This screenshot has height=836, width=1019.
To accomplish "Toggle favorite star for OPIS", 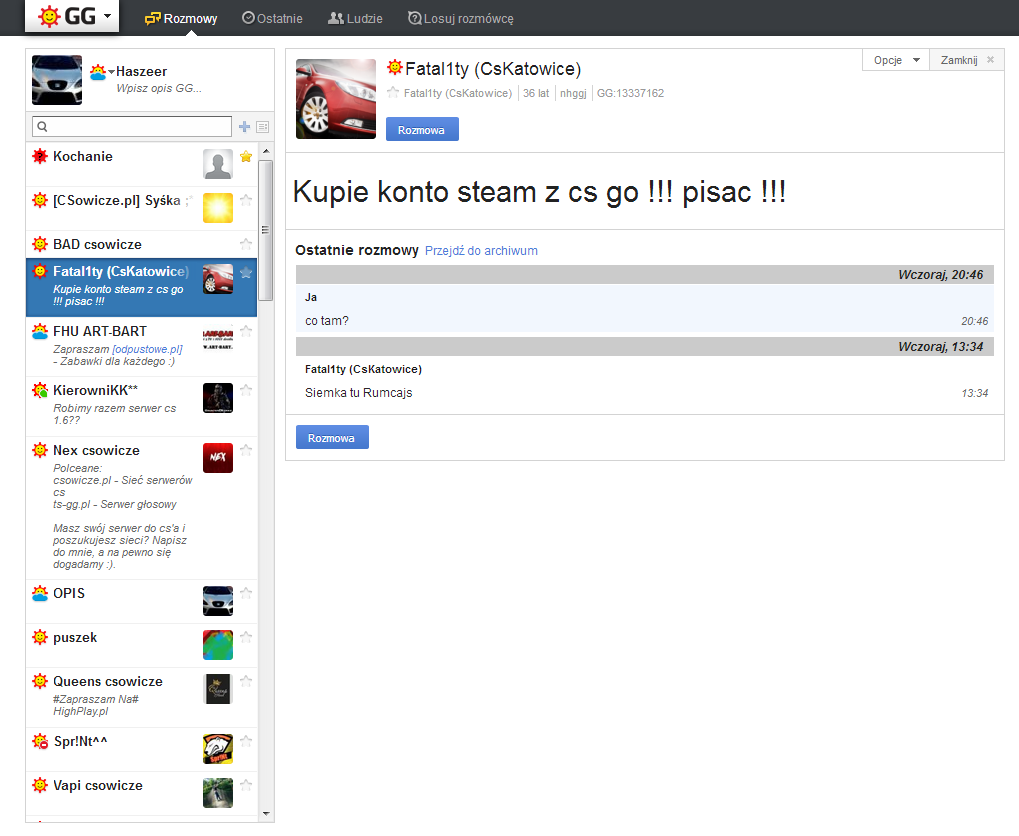I will pyautogui.click(x=246, y=593).
